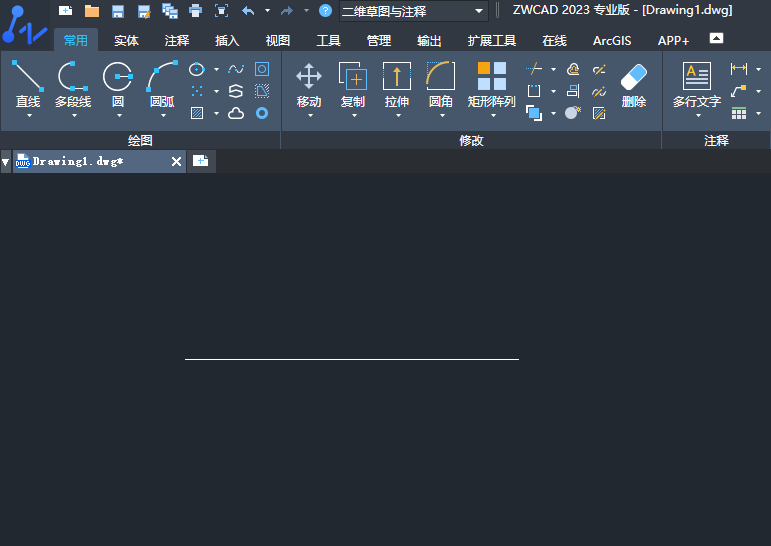Expand the ellipse tool dropdown arrow

(x=216, y=69)
